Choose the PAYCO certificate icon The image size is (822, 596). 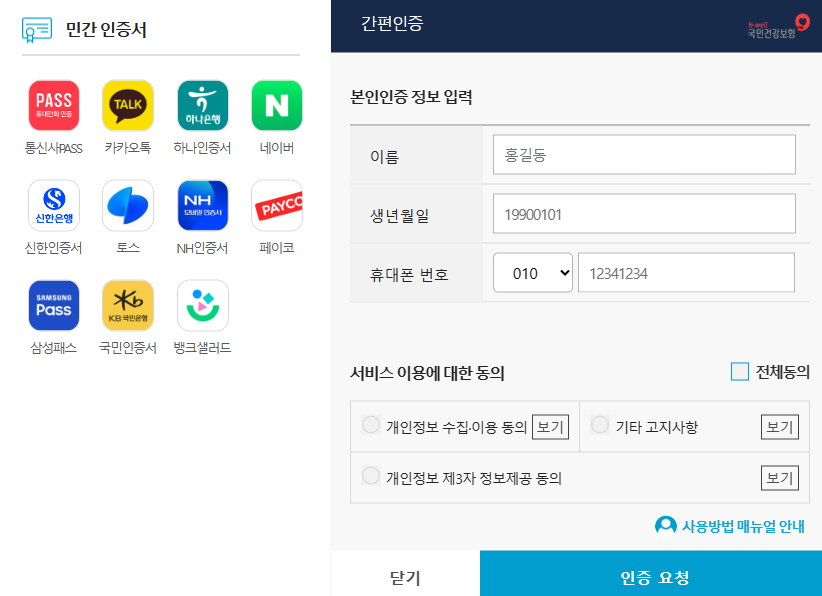[277, 205]
